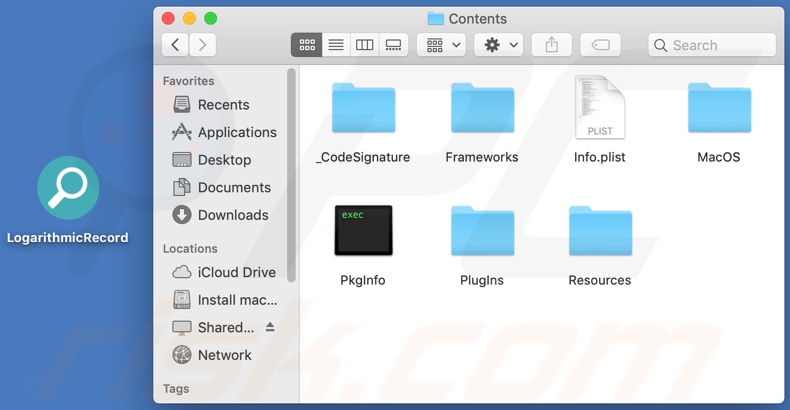Image resolution: width=790 pixels, height=410 pixels.
Task: Click the PkgInfo name label
Action: click(363, 280)
